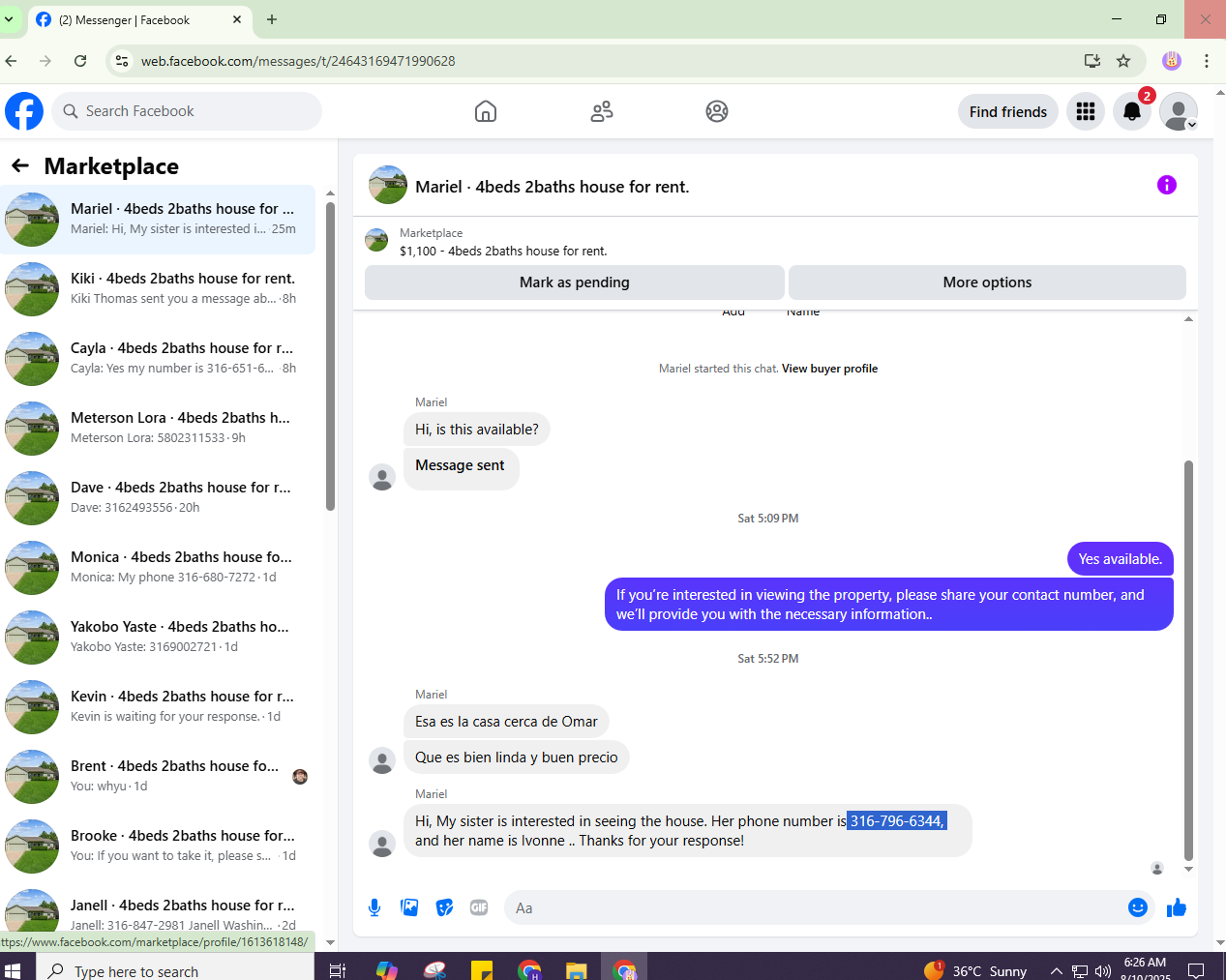Open Brent's seen avatar indicator
The image size is (1226, 980).
pos(300,777)
